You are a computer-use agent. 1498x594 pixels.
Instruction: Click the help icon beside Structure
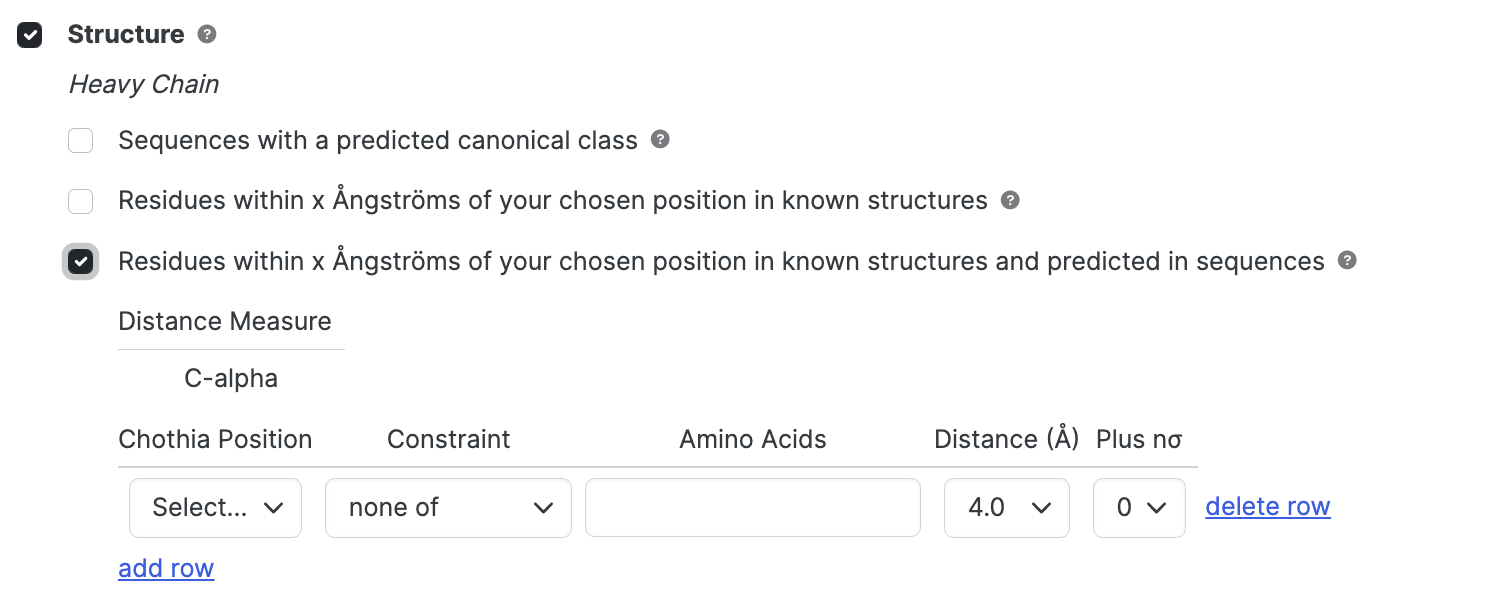pos(207,34)
